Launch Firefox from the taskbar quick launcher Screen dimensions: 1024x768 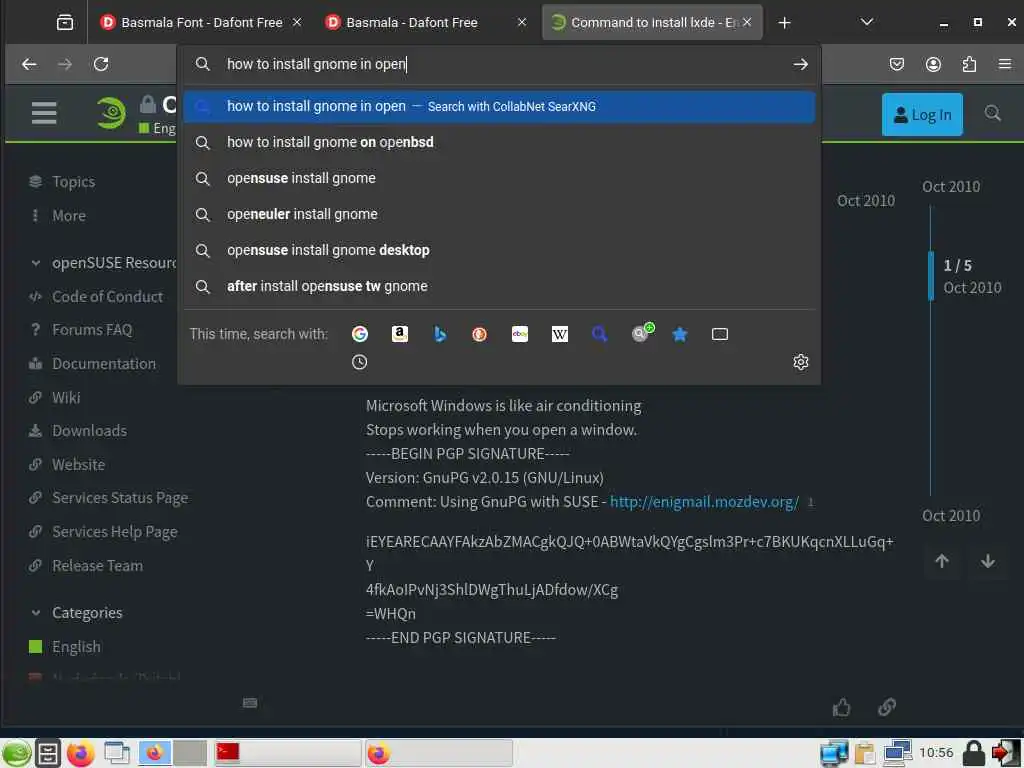coord(81,754)
